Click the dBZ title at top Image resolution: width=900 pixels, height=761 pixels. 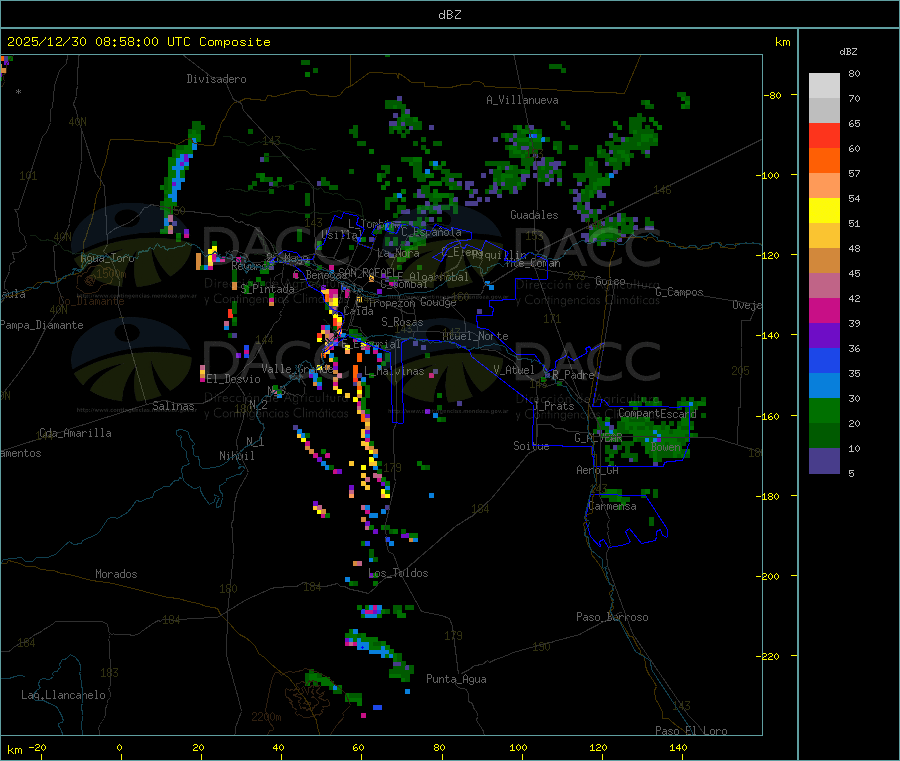pyautogui.click(x=449, y=15)
